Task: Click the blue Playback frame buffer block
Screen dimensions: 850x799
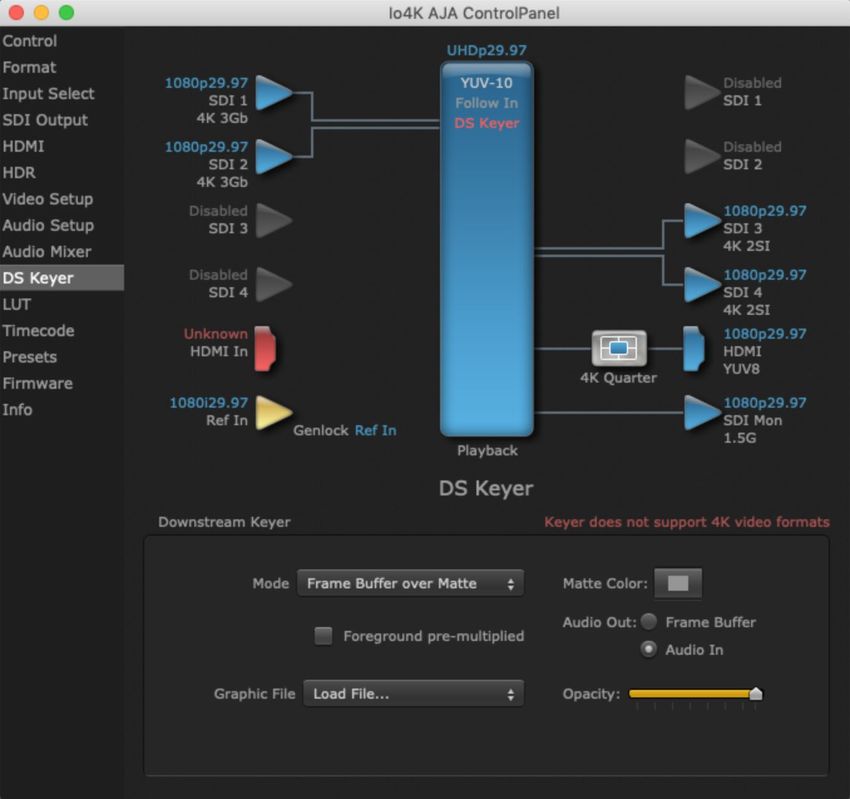Action: tap(487, 249)
